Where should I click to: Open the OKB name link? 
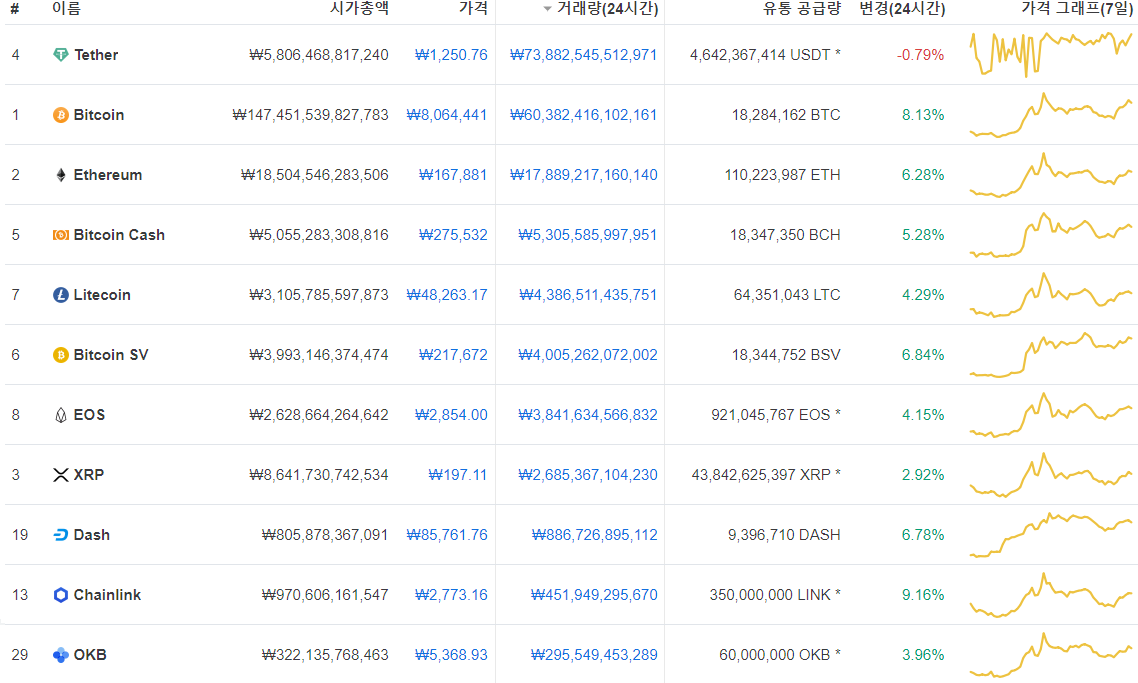90,655
